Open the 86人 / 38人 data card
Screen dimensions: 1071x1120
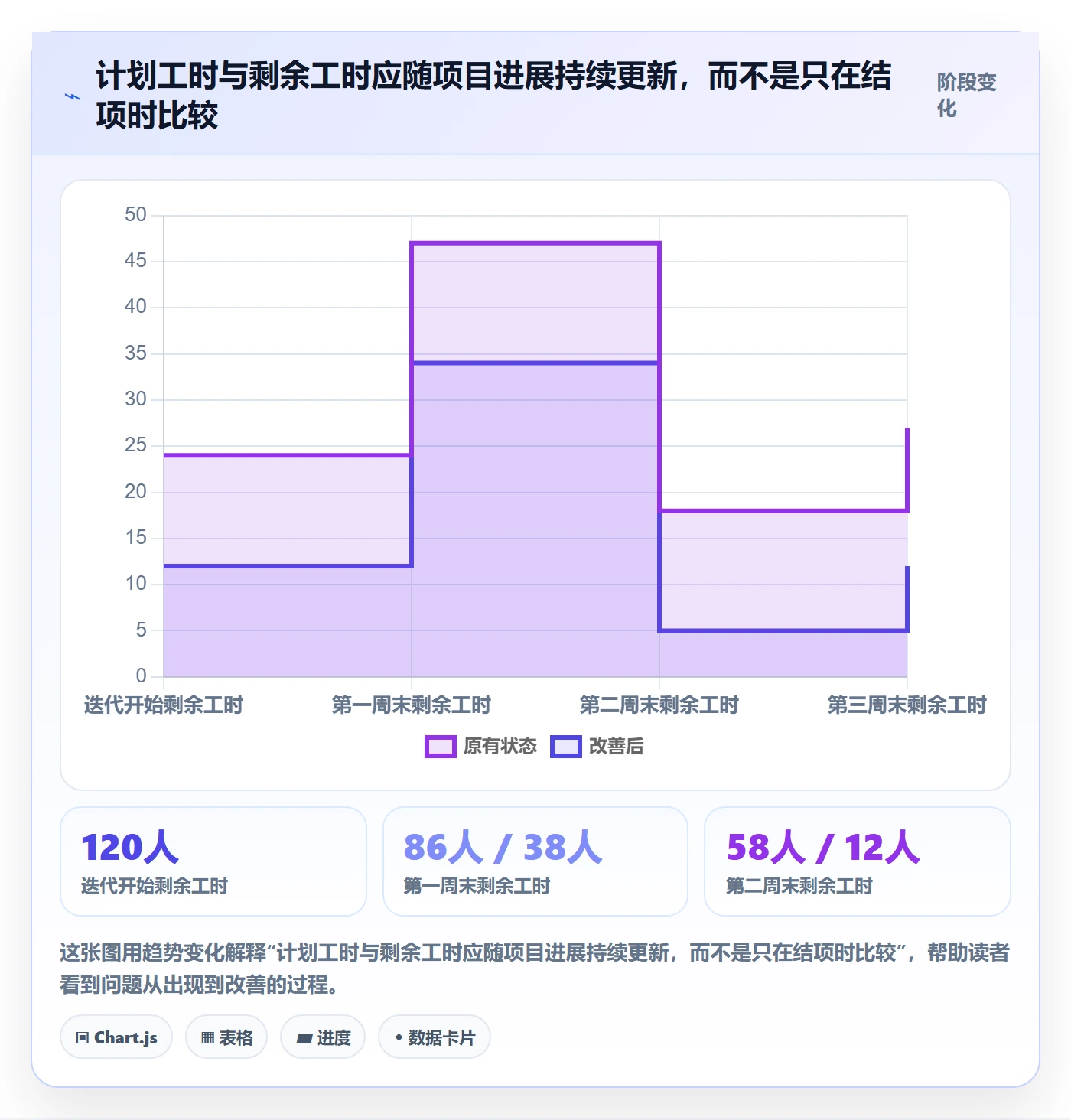tap(535, 861)
